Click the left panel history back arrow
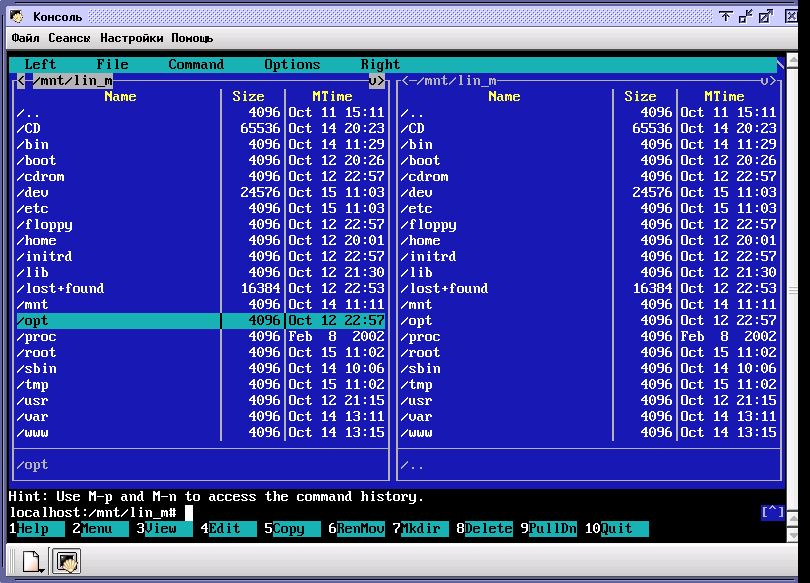This screenshot has height=583, width=810. (21, 81)
